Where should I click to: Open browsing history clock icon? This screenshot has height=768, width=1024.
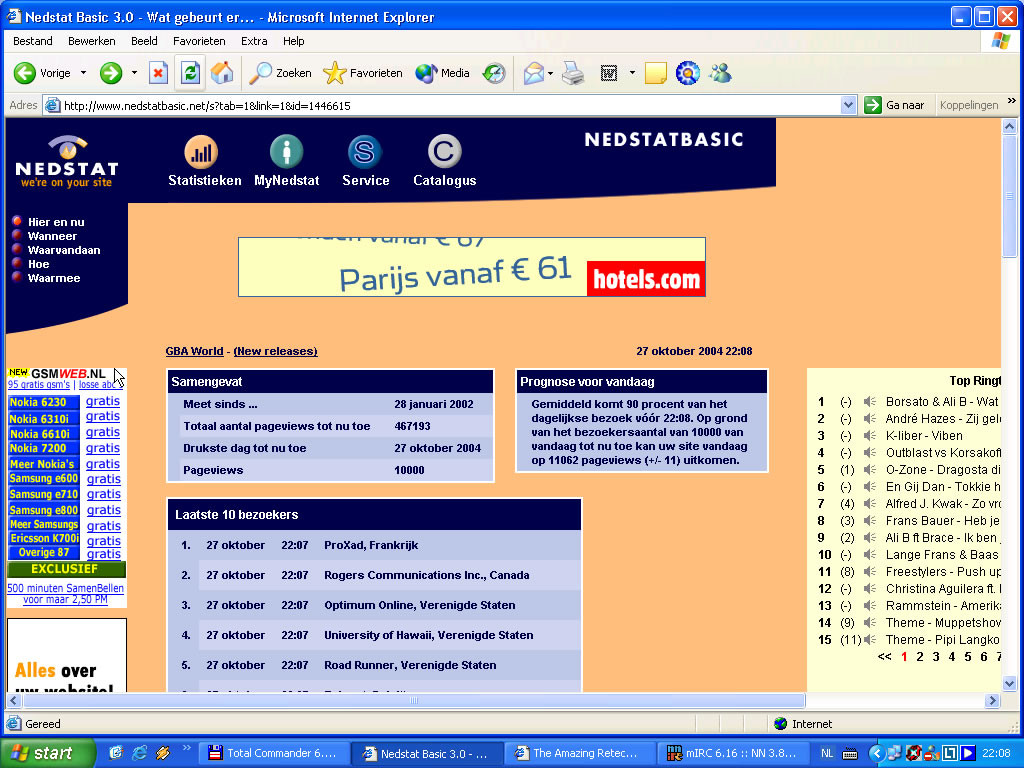(494, 73)
